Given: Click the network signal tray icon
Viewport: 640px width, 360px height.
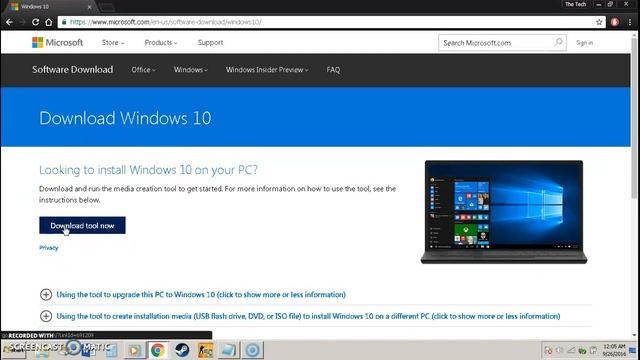Looking at the screenshot, I should (571, 350).
